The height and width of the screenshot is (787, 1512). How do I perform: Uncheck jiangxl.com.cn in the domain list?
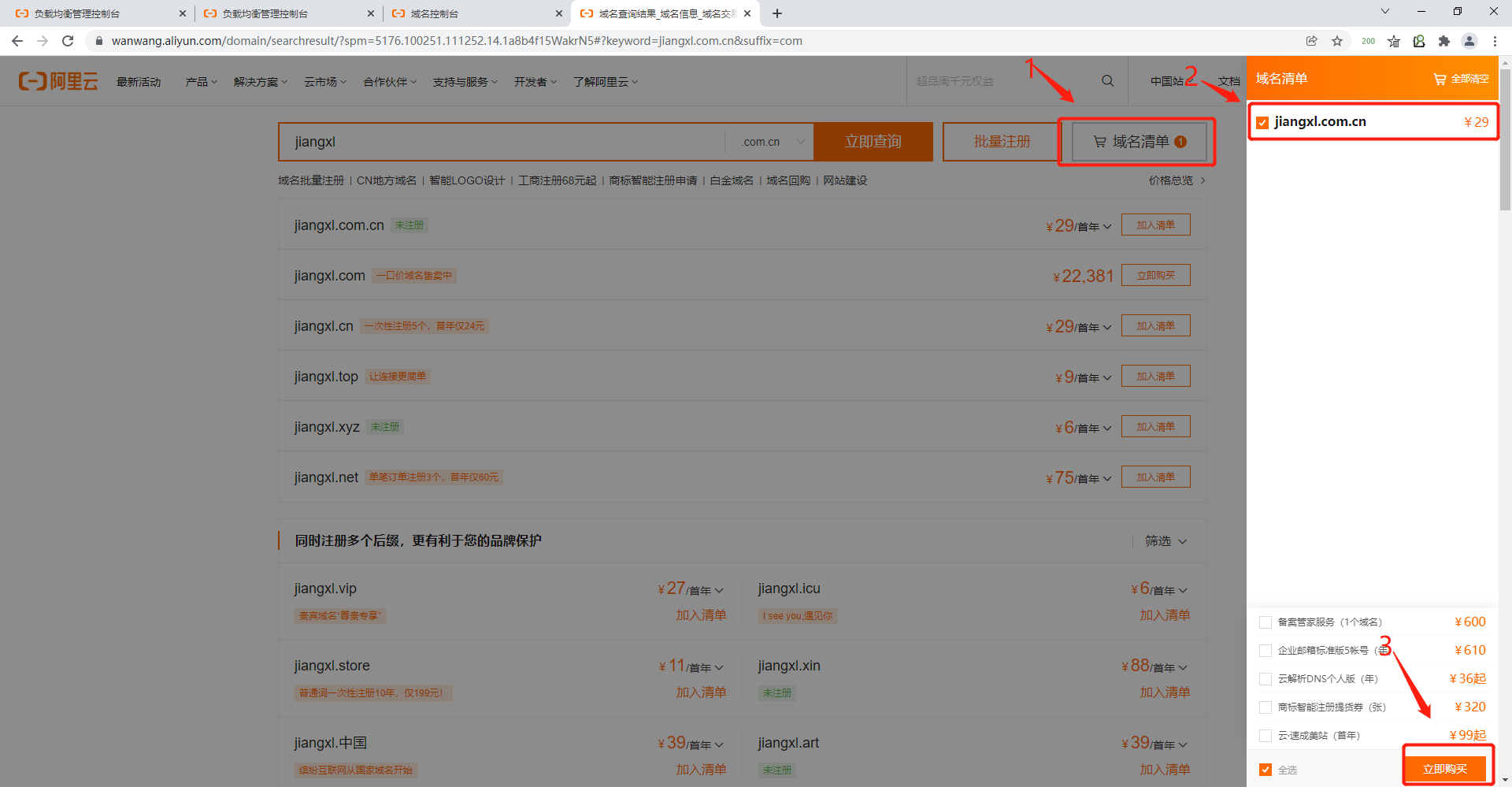[1263, 122]
